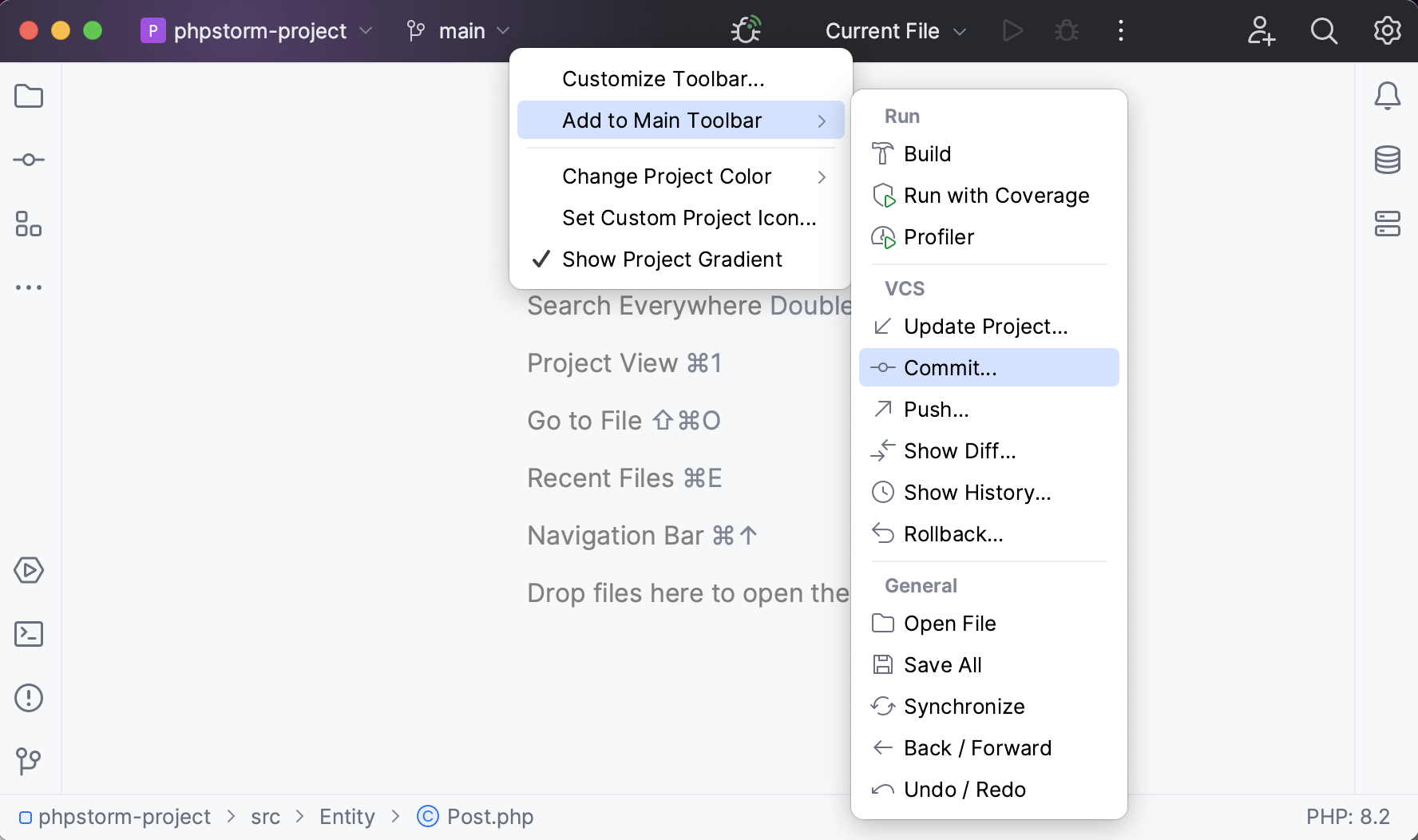Open Search Everywhere with the magnifier icon
This screenshot has width=1418, height=840.
tap(1324, 31)
